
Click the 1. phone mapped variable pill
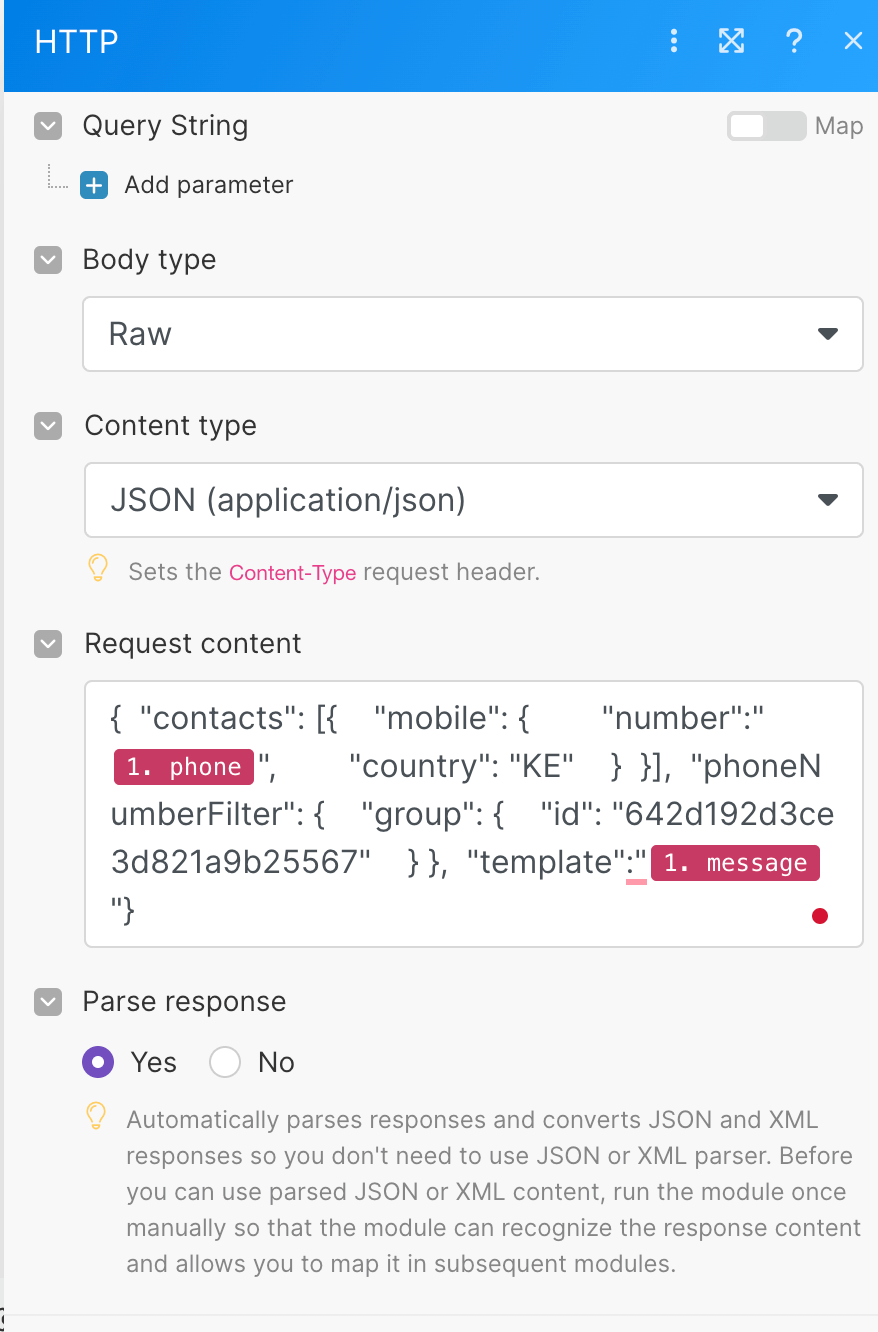(183, 767)
